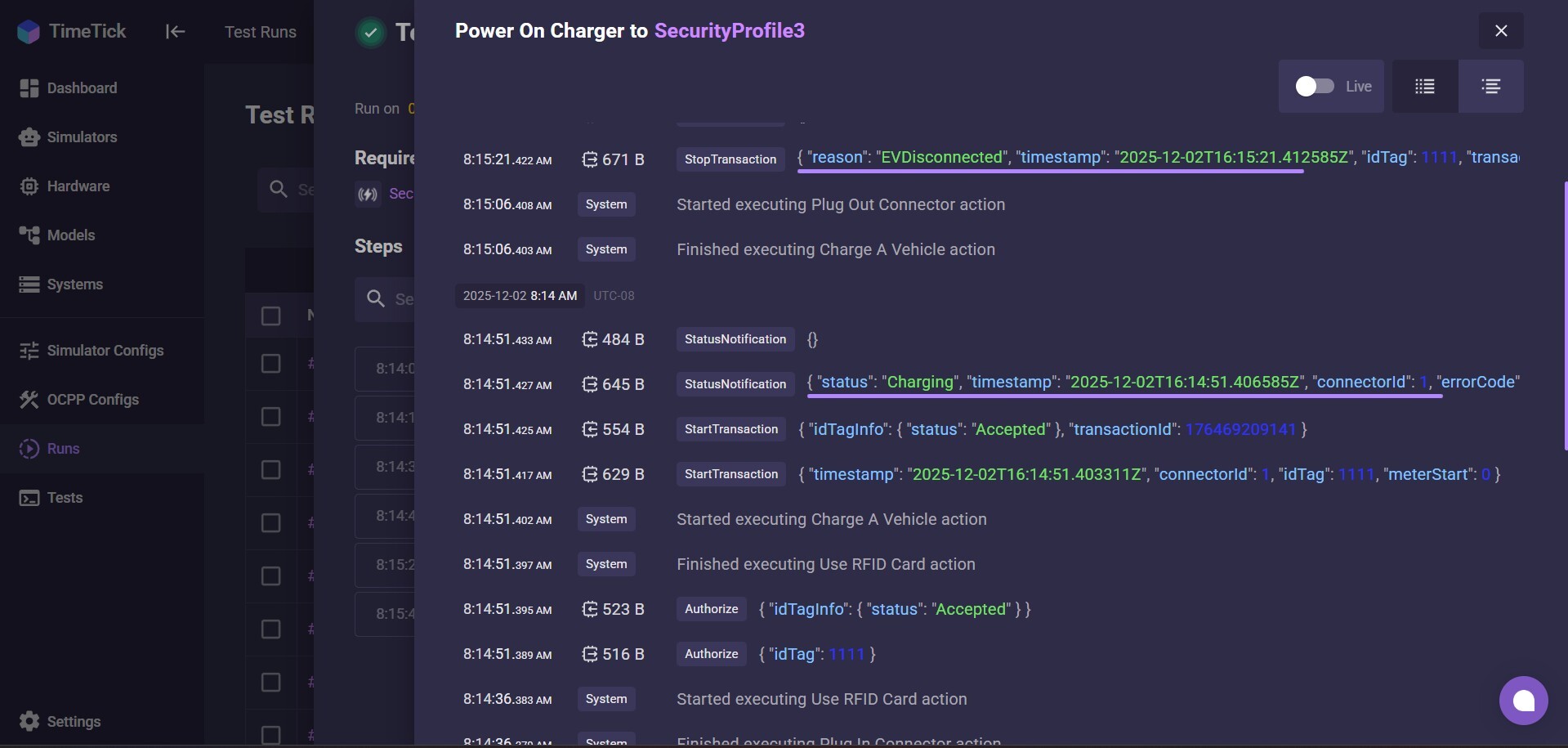Open the Systems section
The height and width of the screenshot is (748, 1568).
pyautogui.click(x=74, y=284)
